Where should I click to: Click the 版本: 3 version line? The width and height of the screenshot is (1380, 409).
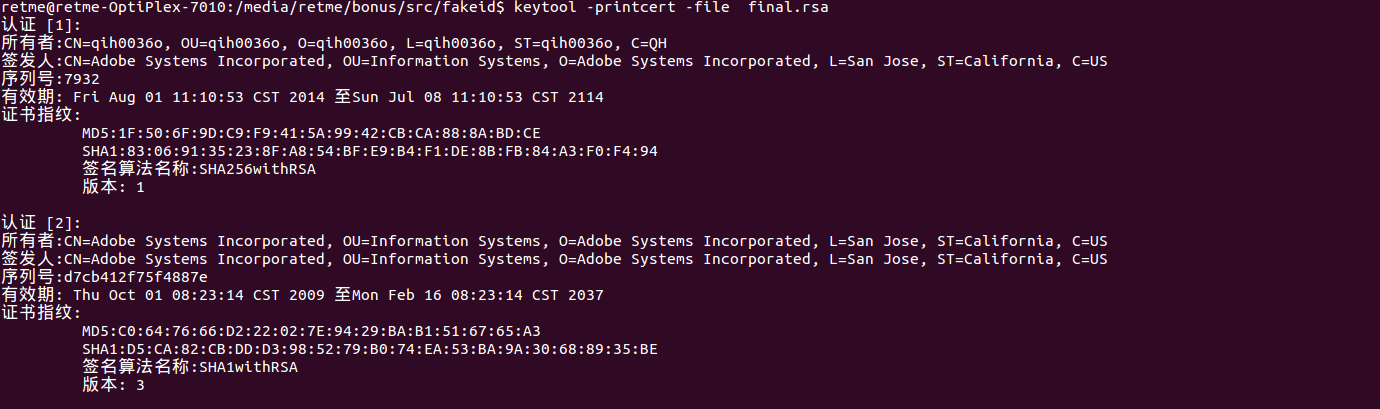[113, 385]
